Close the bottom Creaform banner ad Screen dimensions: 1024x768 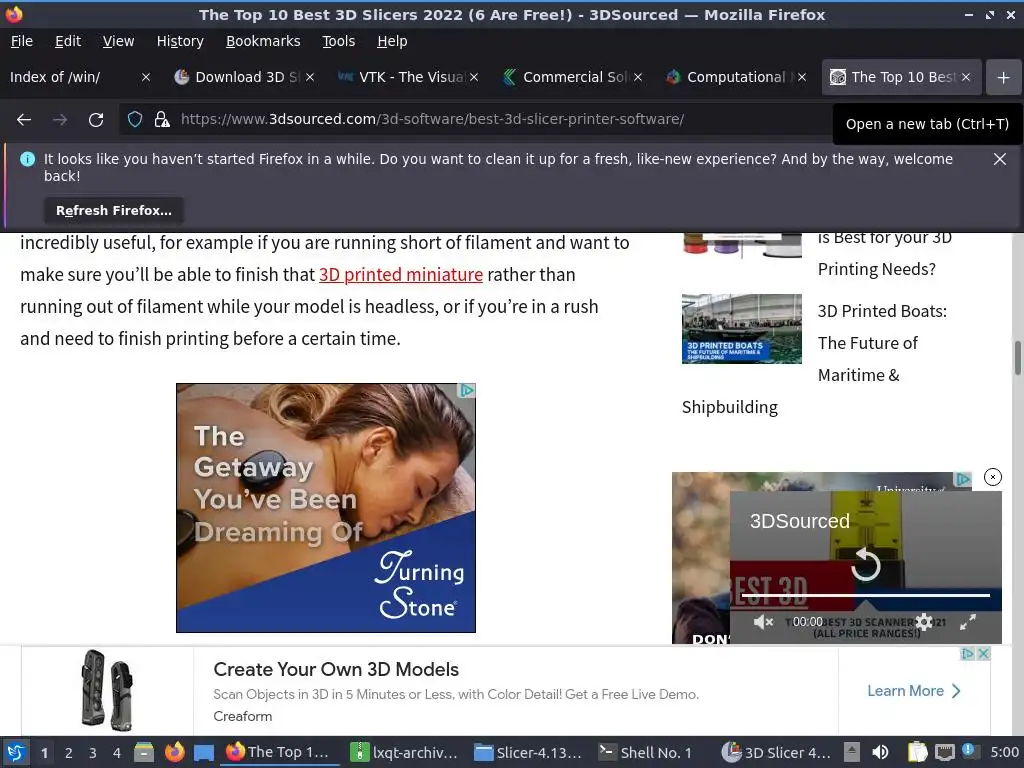[x=984, y=653]
